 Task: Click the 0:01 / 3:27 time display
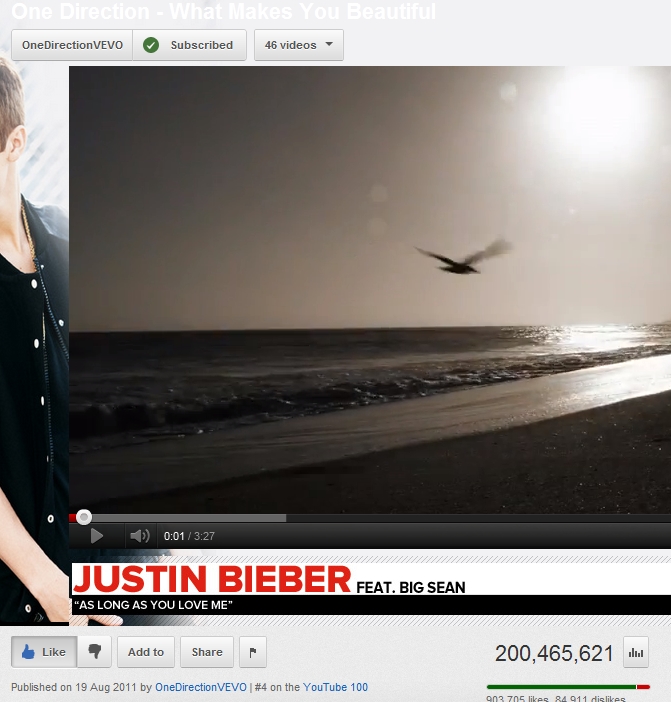click(189, 536)
